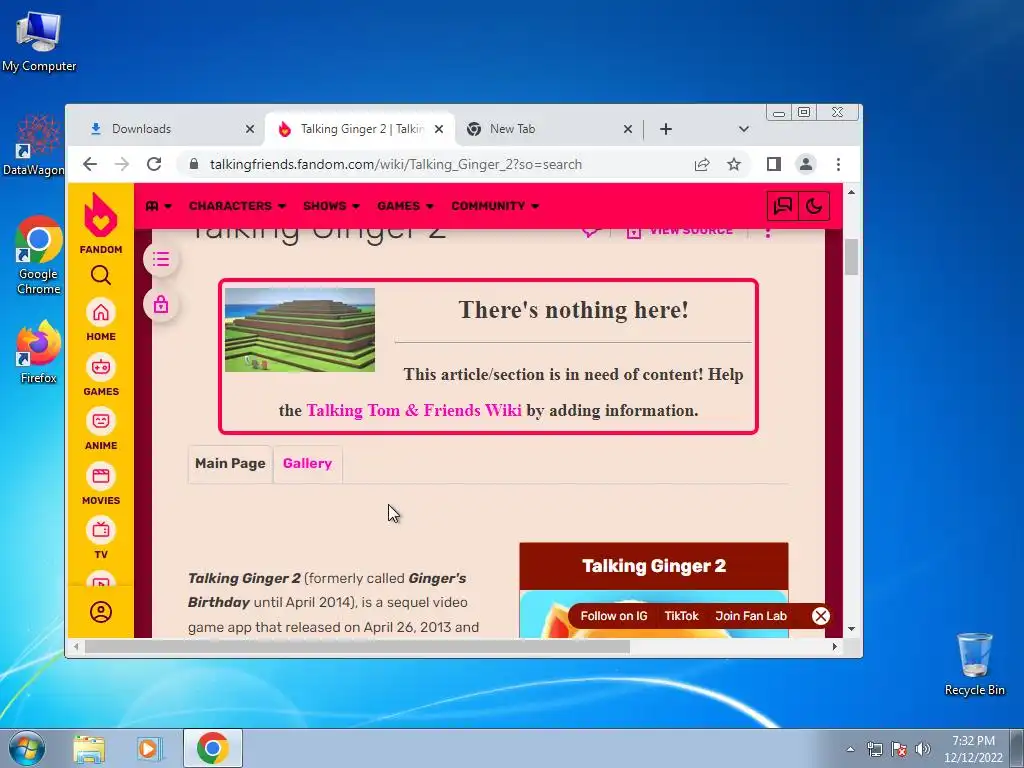Screen dimensions: 1024x768
Task: Click the forward navigation arrow
Action: 122,164
